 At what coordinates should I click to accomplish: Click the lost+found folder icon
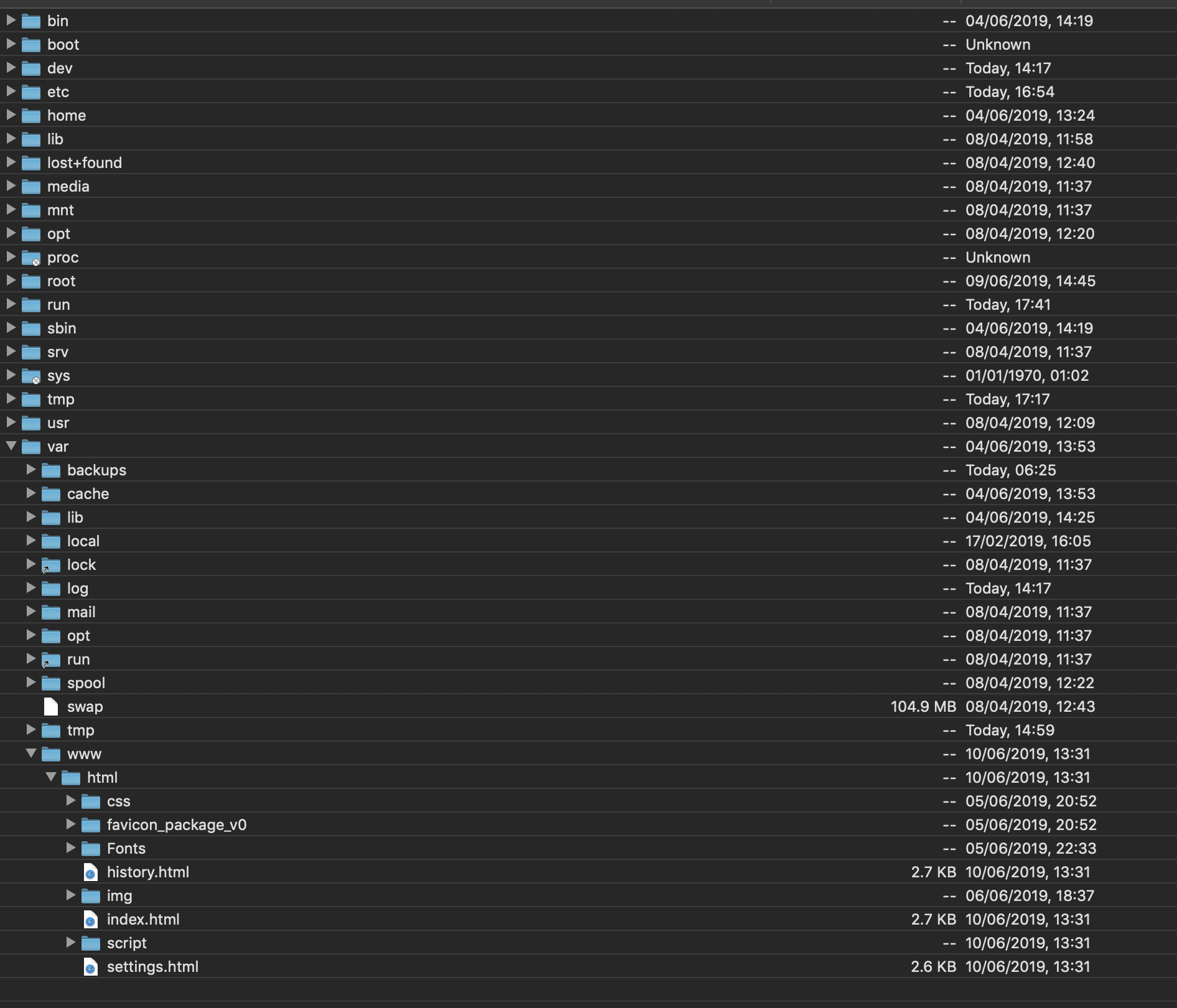(x=31, y=163)
